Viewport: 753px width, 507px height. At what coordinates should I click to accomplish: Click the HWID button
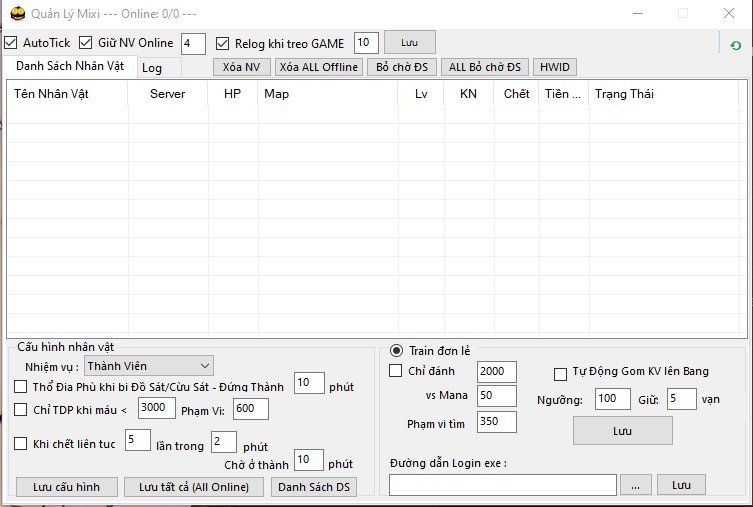click(555, 67)
